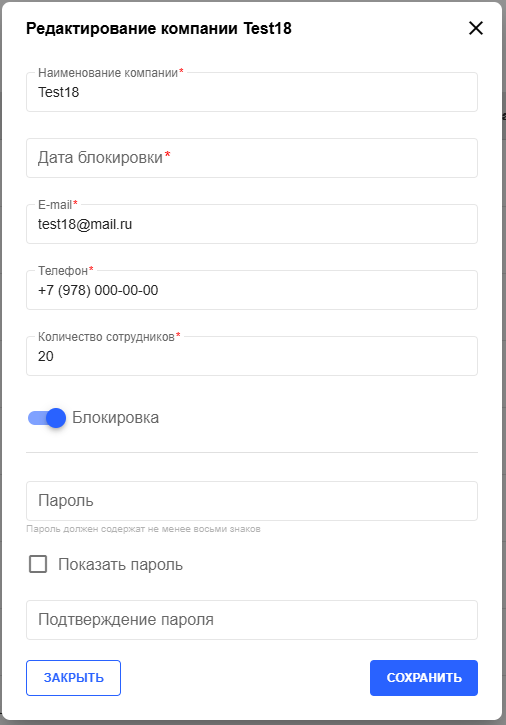Image resolution: width=506 pixels, height=725 pixels.
Task: Click the E-mail floating label
Action: (57, 204)
